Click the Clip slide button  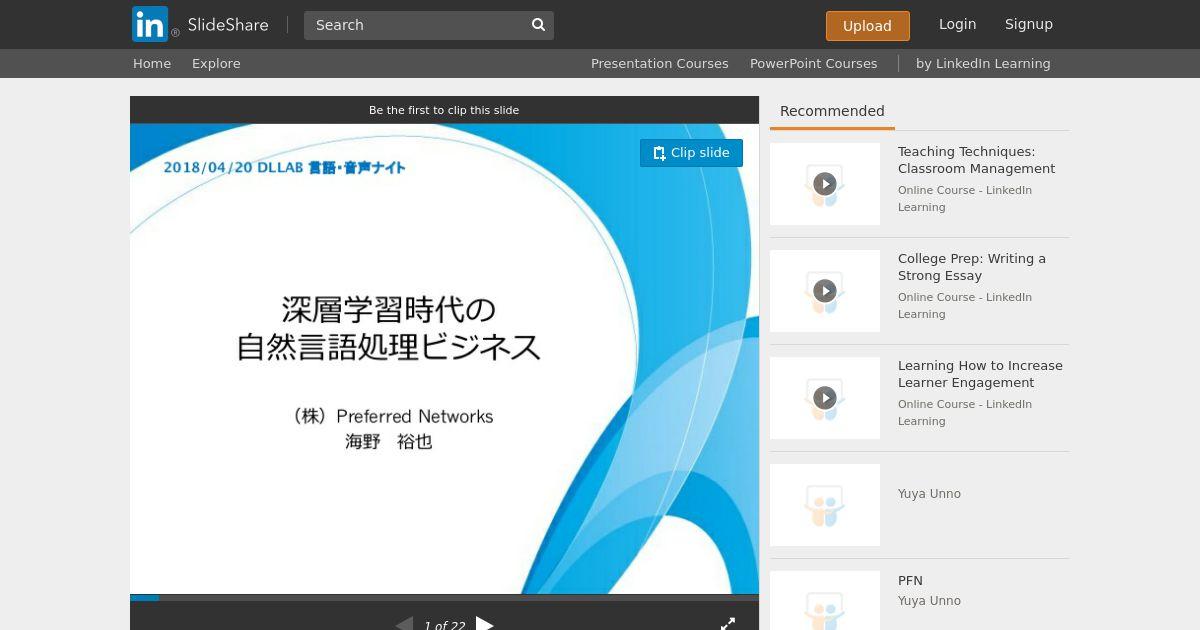point(691,153)
